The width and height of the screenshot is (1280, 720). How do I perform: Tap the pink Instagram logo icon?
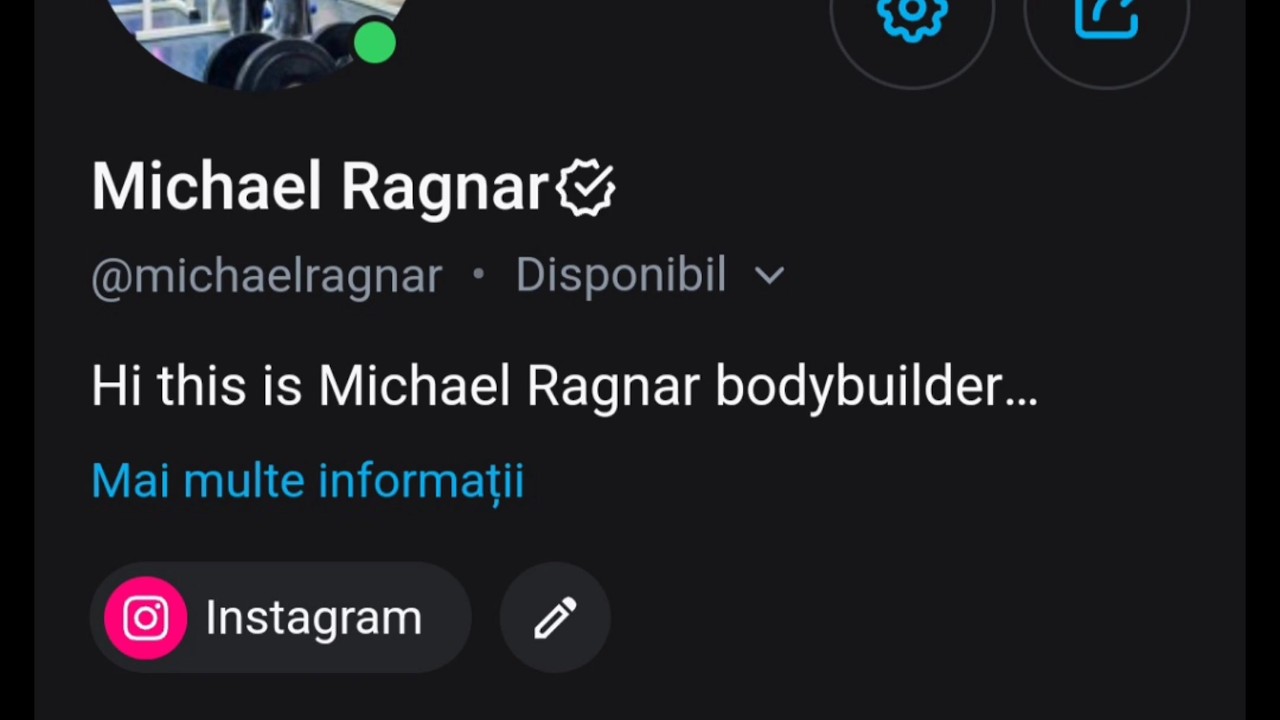tap(146, 618)
